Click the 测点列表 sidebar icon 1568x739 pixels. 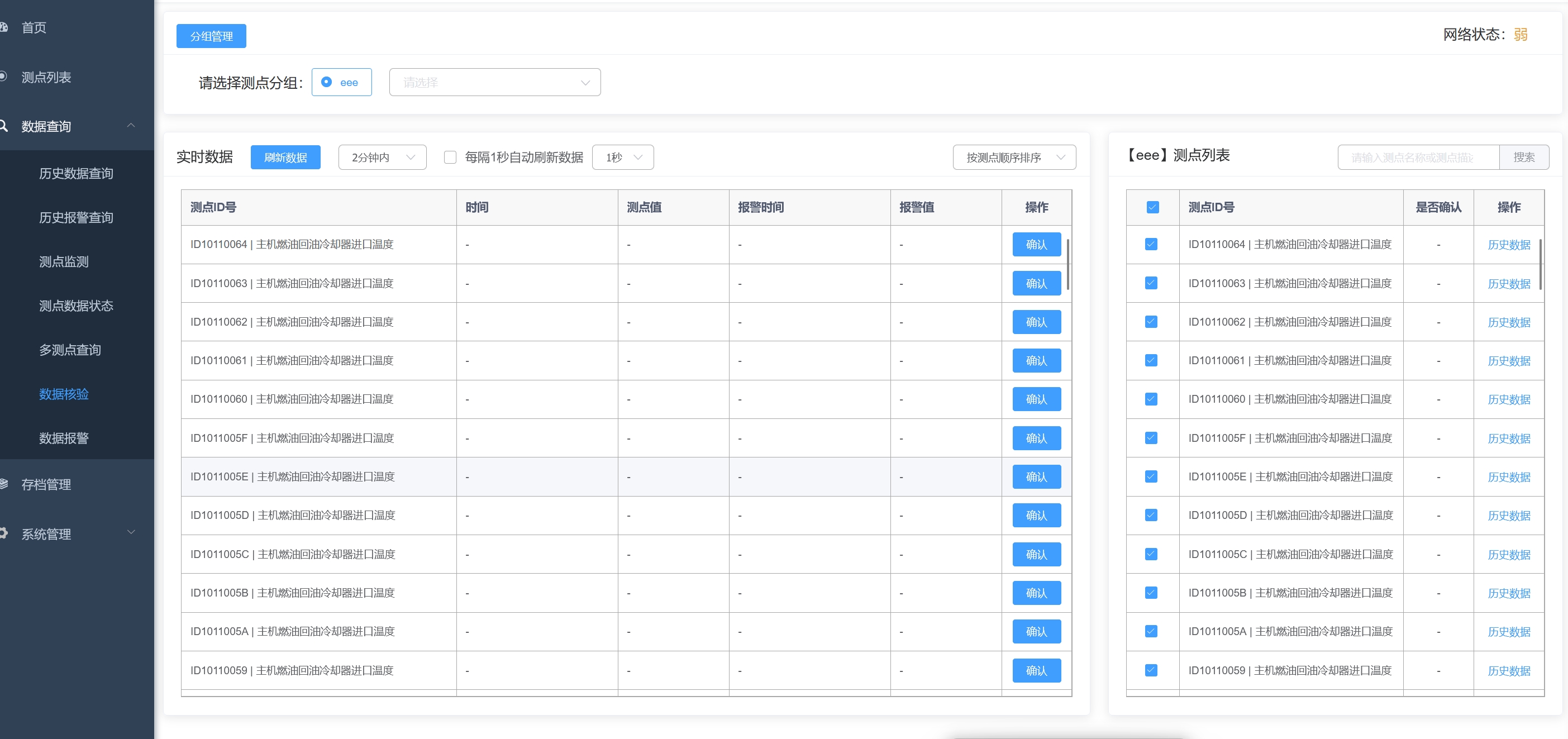coord(3,77)
